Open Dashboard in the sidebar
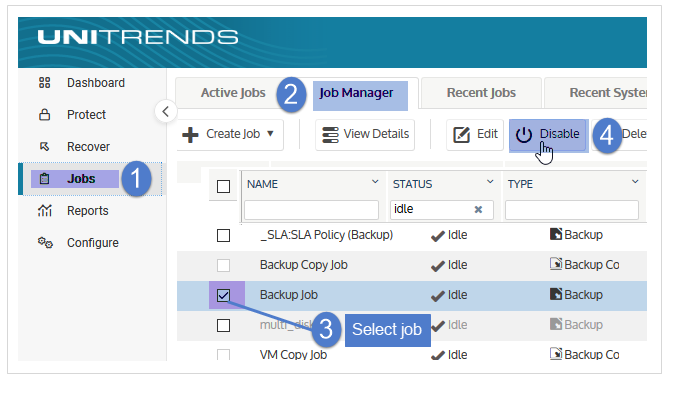The image size is (682, 394). [96, 83]
